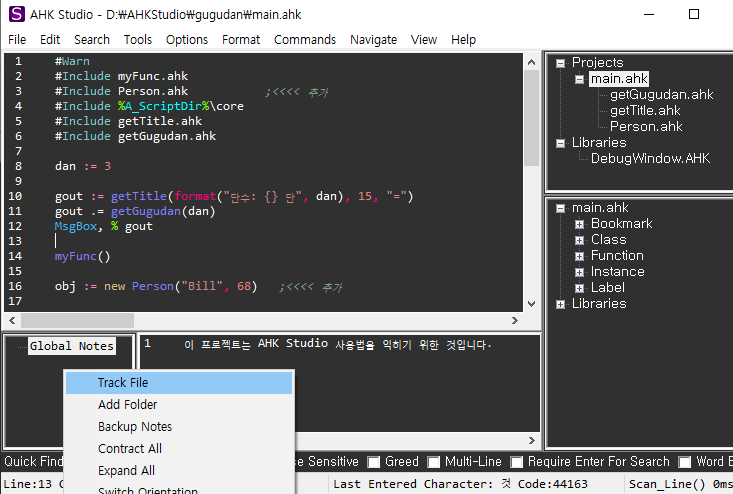Select Person.ahk in the project tree
Screen dimensions: 733x494
646,127
